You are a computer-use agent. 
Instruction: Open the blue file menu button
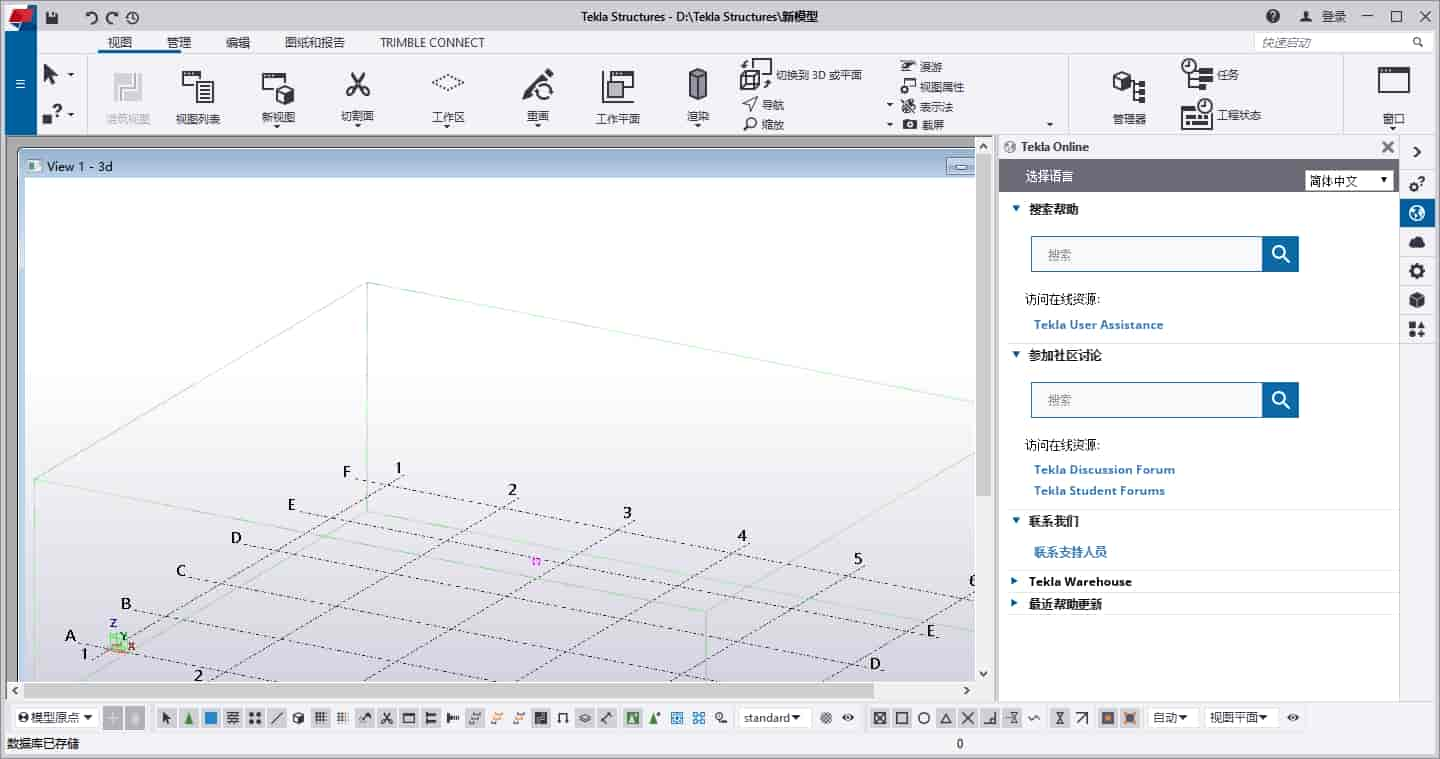click(x=20, y=83)
